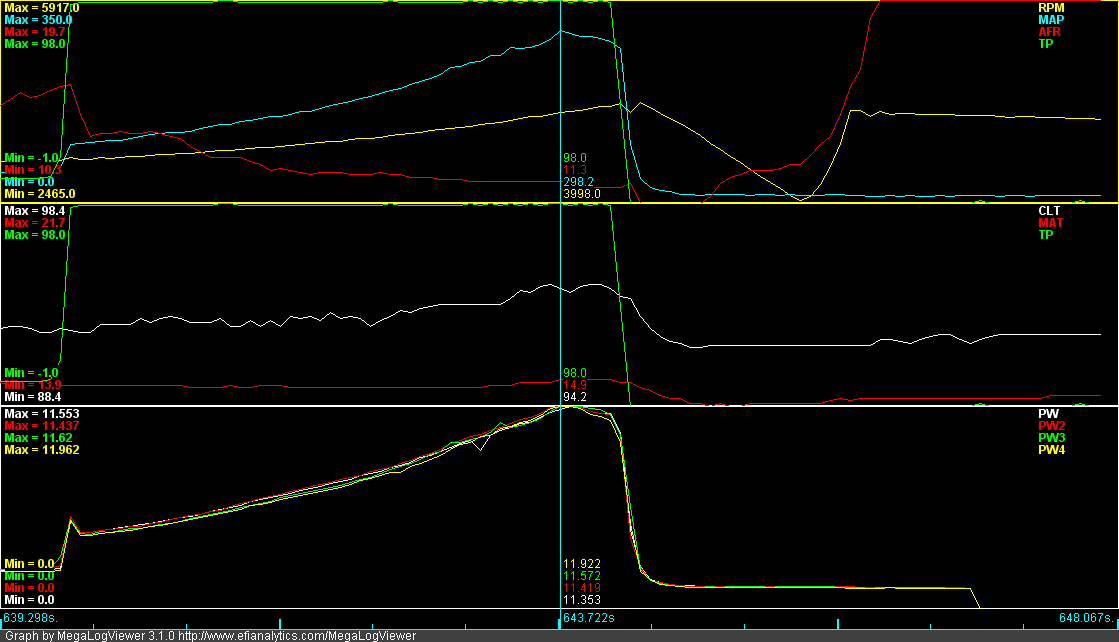Screen dimensions: 1119x642
Task: Select the red PW2 legend label
Action: point(1052,425)
